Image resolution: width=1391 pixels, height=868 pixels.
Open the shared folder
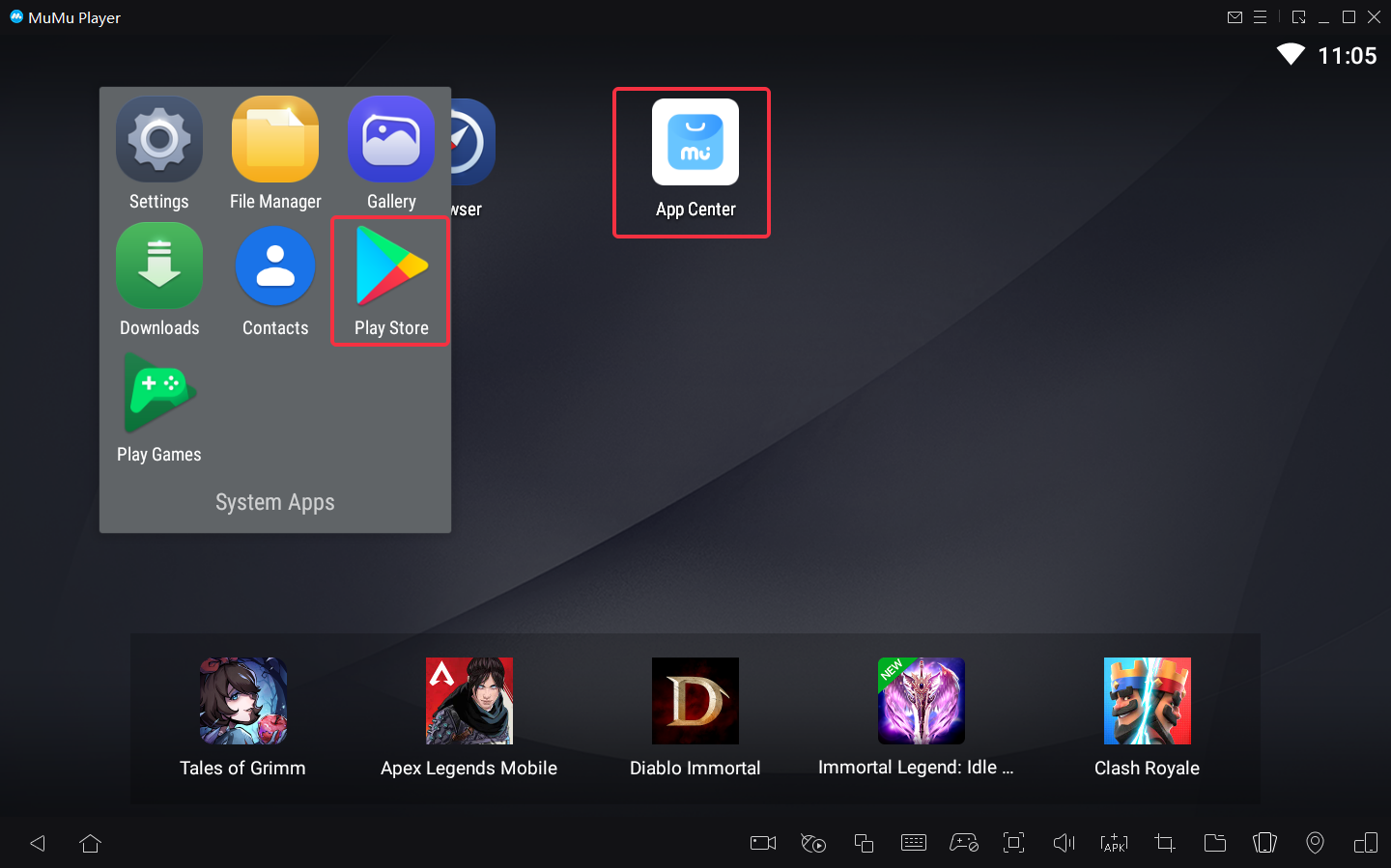click(x=1215, y=843)
